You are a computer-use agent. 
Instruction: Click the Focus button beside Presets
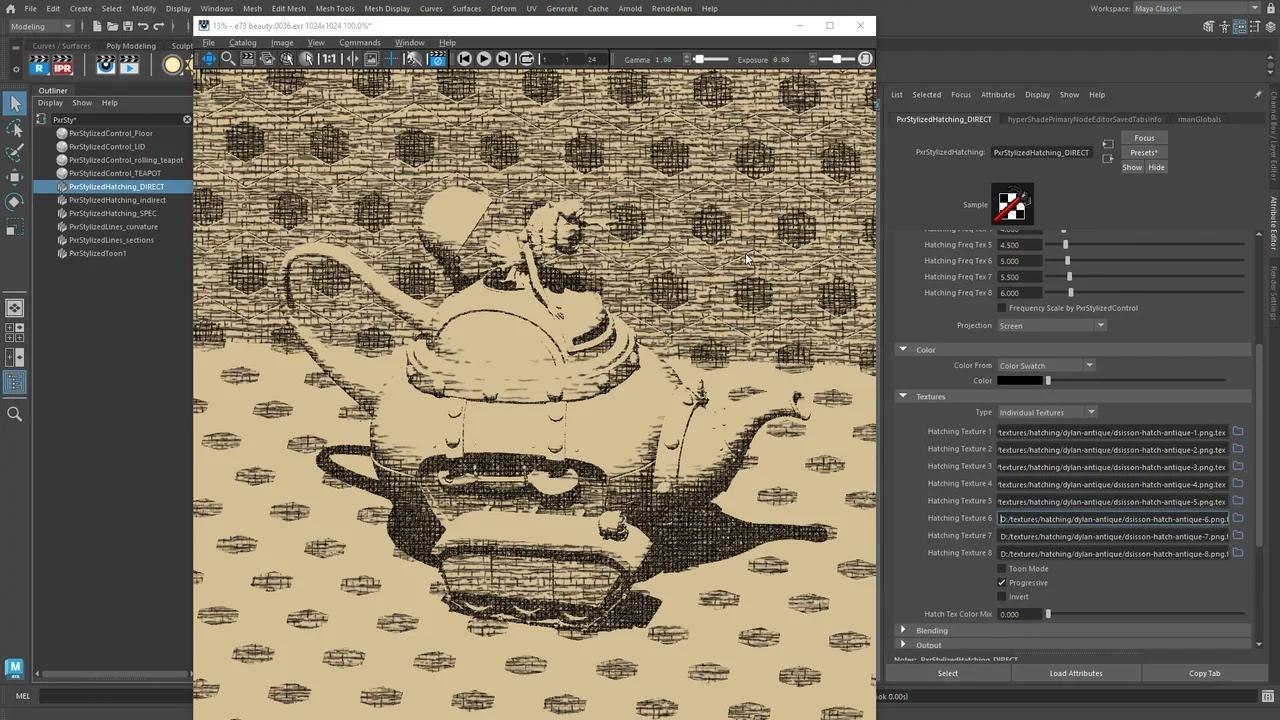click(x=1144, y=138)
